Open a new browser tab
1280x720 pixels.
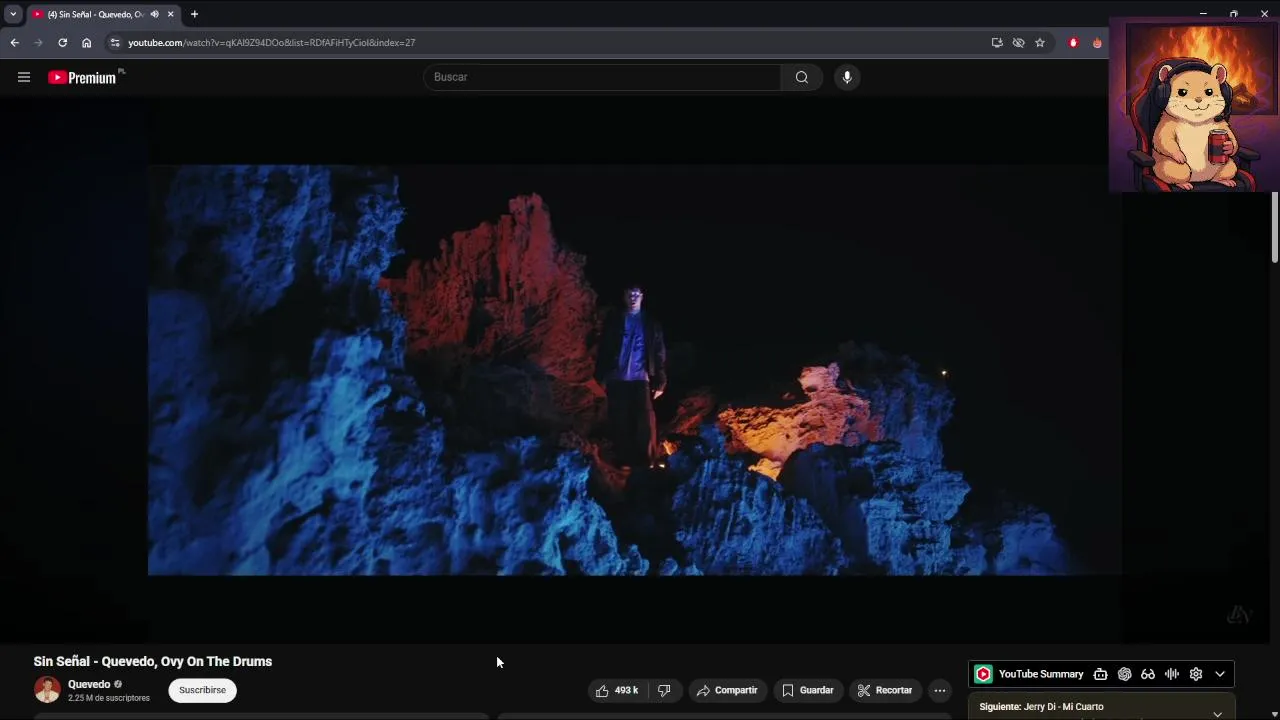pyautogui.click(x=194, y=14)
